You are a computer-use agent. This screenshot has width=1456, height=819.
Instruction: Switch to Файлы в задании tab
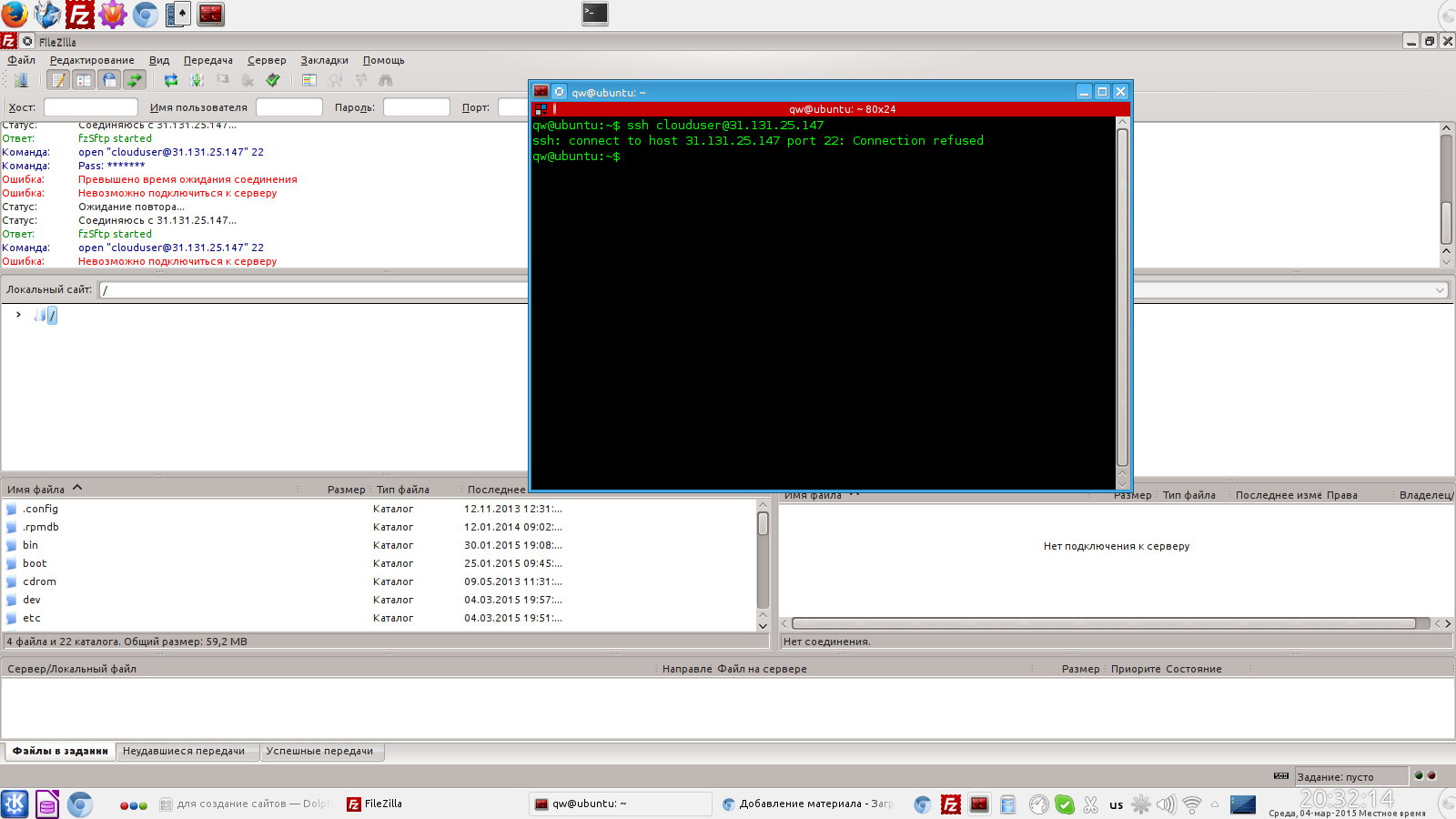pos(60,751)
